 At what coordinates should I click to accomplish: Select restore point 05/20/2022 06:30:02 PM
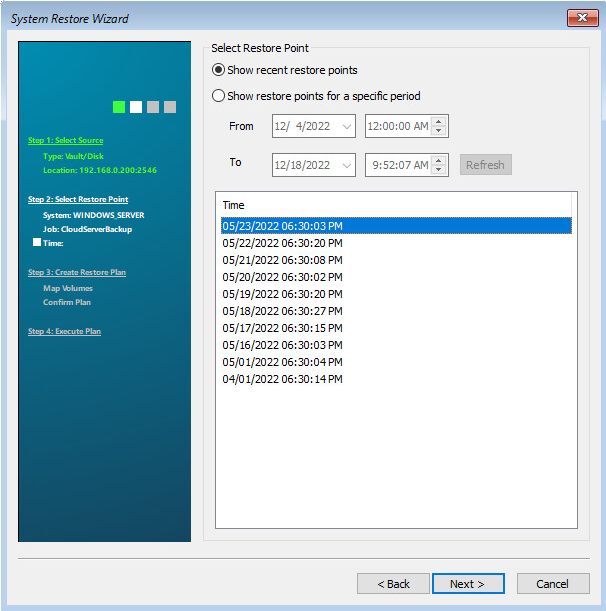coord(282,277)
